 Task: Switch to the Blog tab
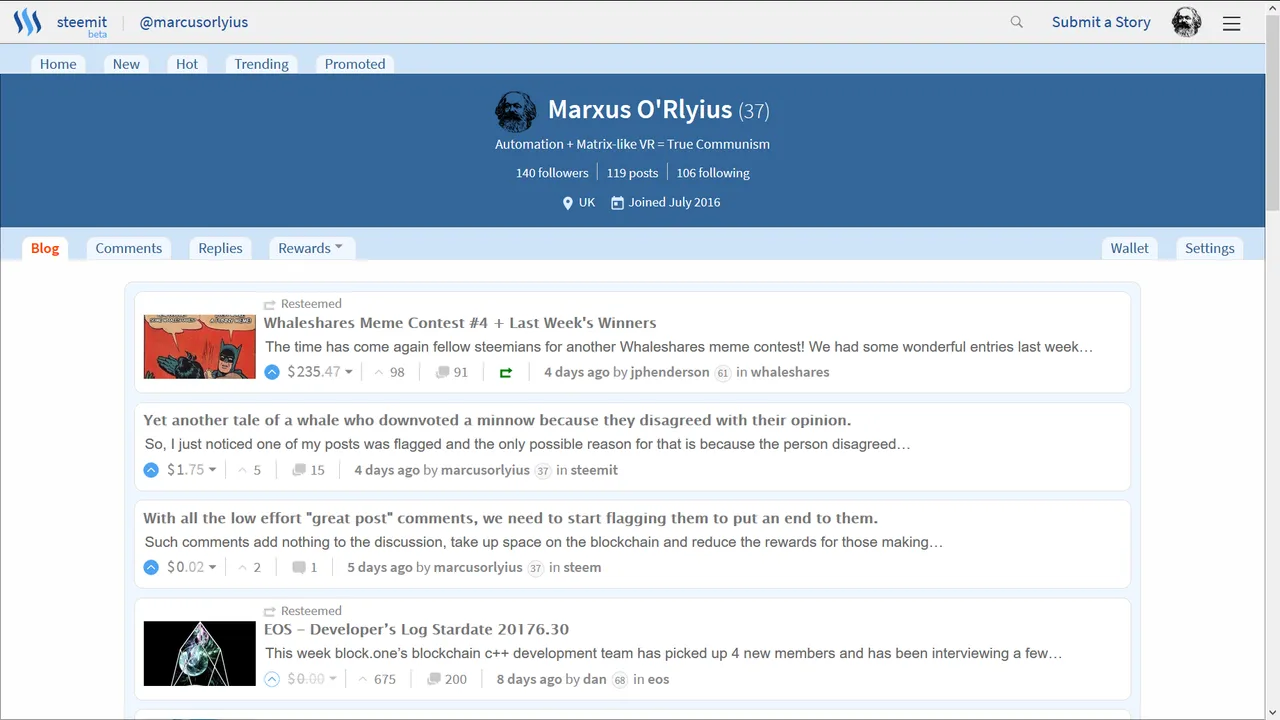(x=45, y=248)
